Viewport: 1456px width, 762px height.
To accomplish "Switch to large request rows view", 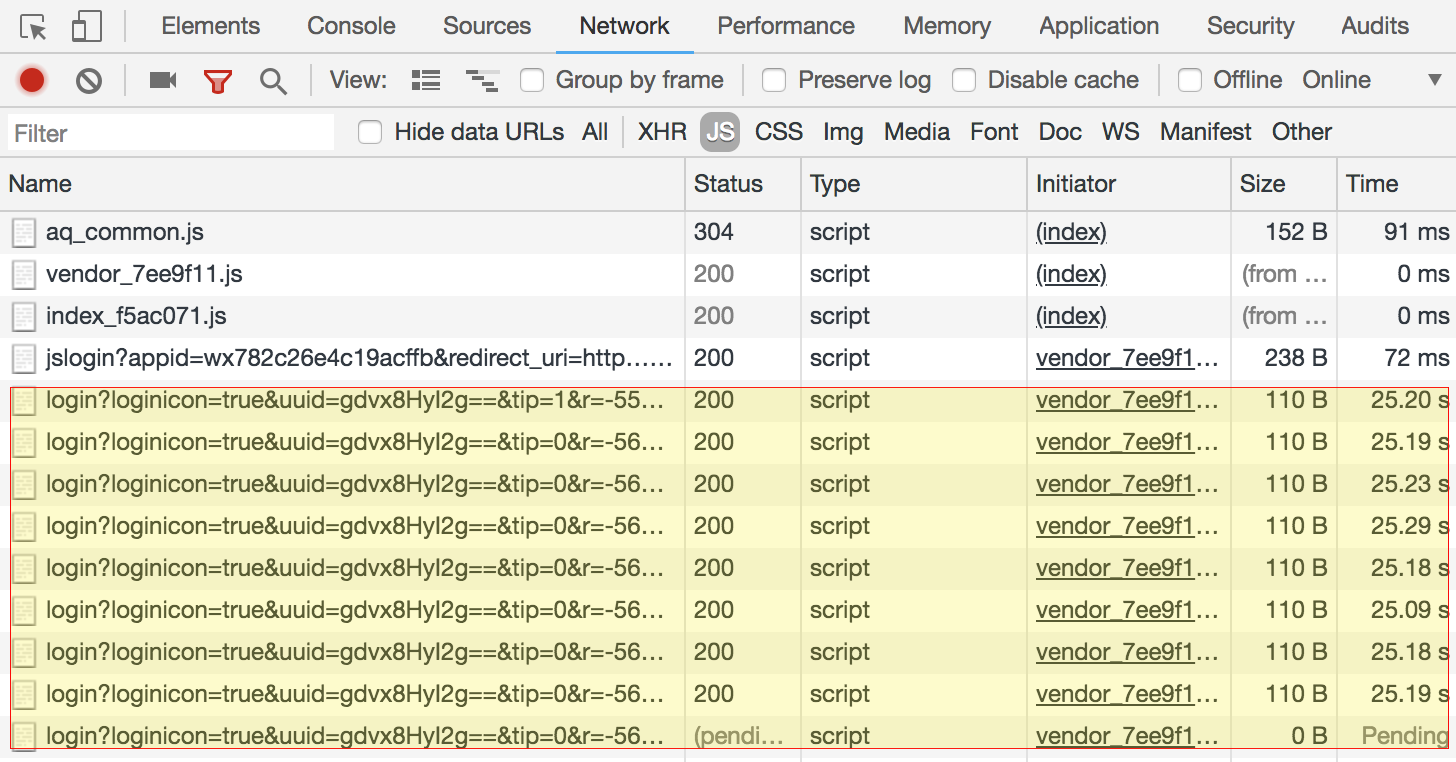I will click(426, 80).
